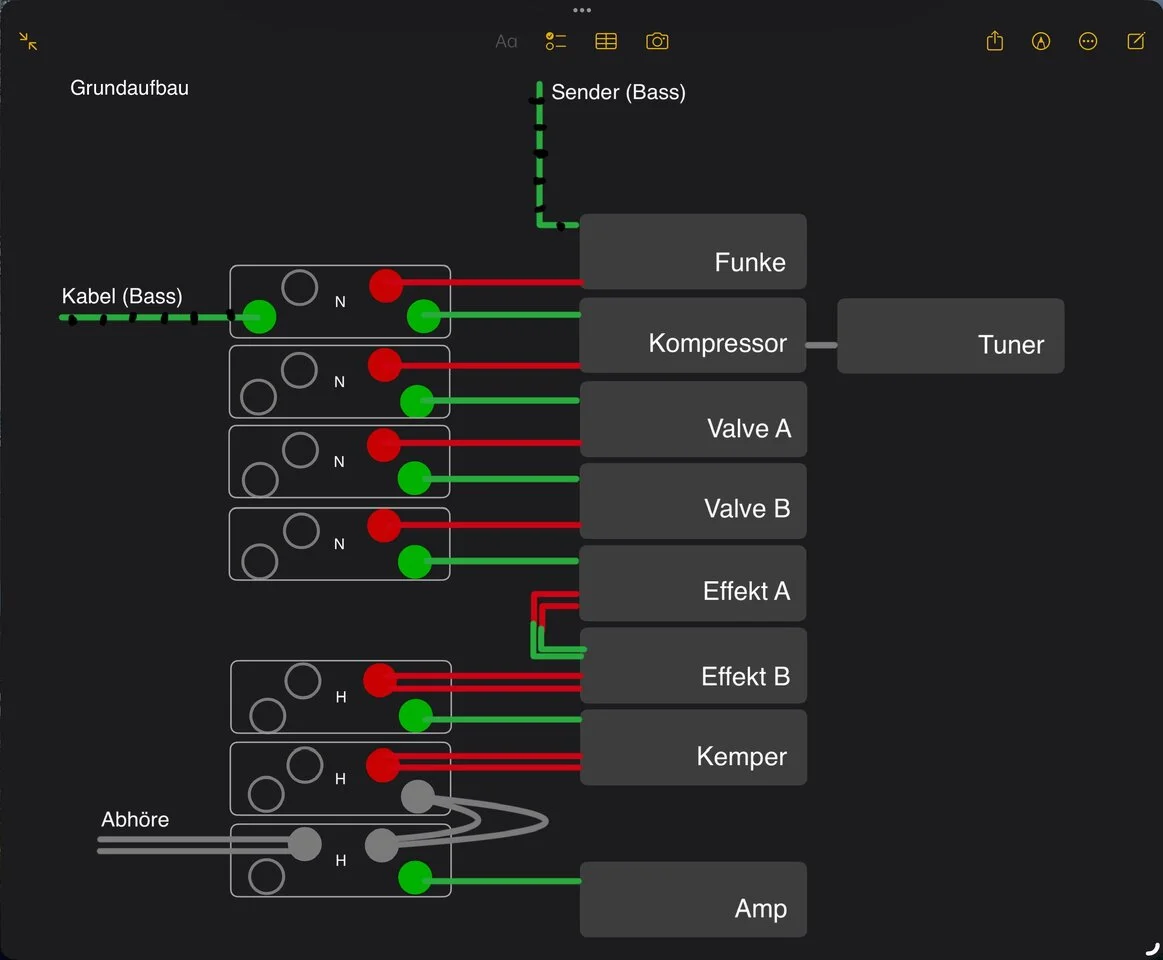This screenshot has height=960, width=1163.
Task: Insert a checklist using checklist icon
Action: point(556,41)
